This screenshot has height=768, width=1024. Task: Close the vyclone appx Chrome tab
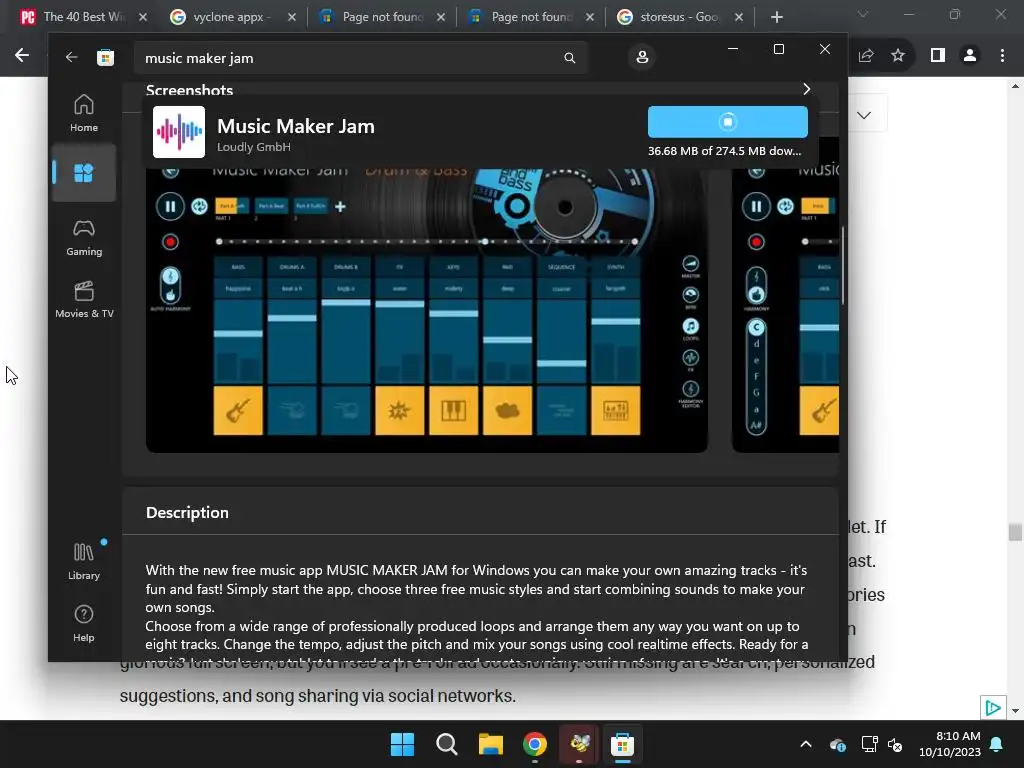click(292, 17)
